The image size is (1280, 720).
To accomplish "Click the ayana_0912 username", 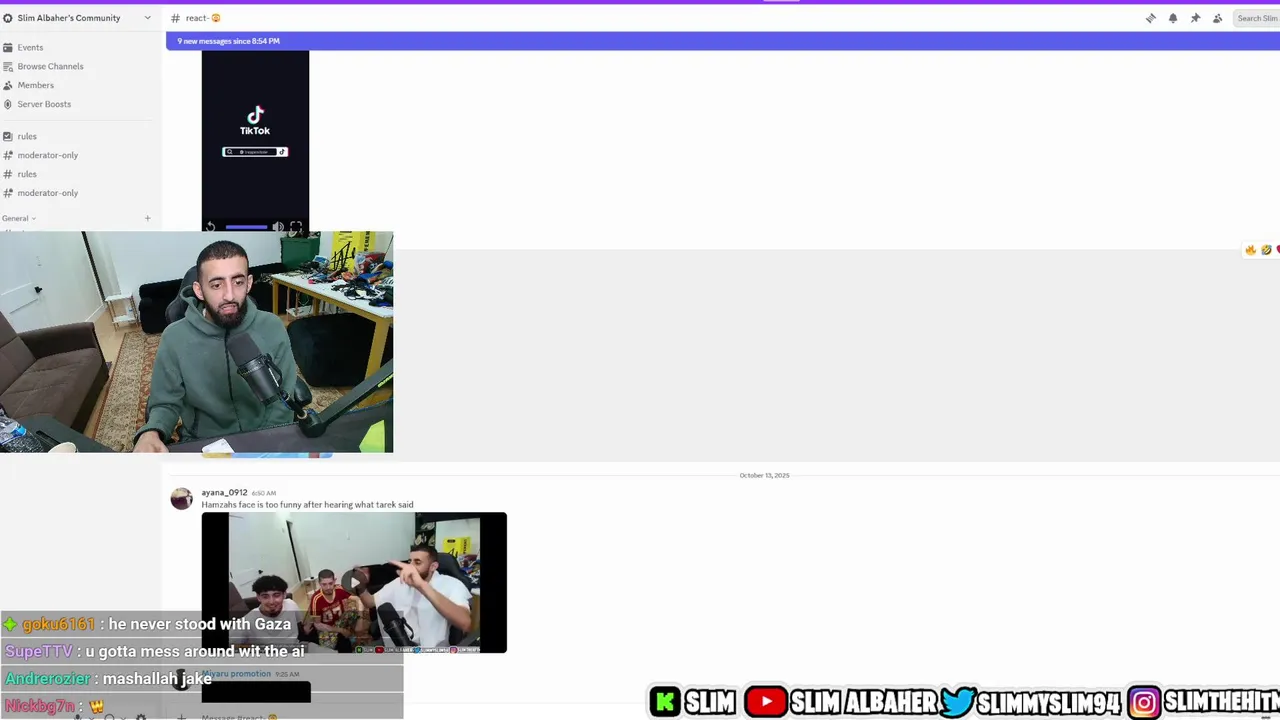I will click(x=224, y=492).
